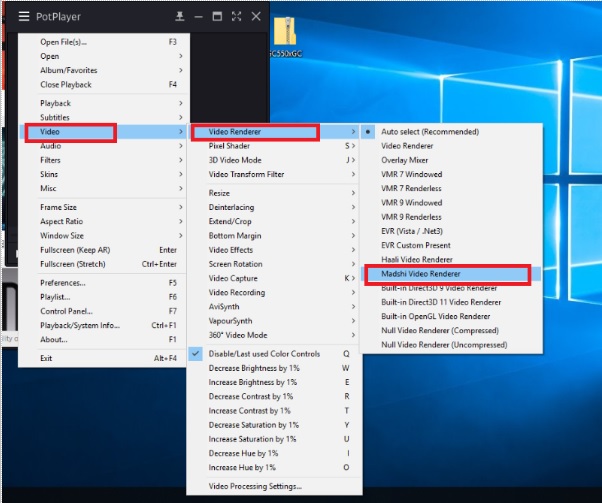This screenshot has width=602, height=503.
Task: Open the Video Effects submenu
Action: (x=275, y=250)
